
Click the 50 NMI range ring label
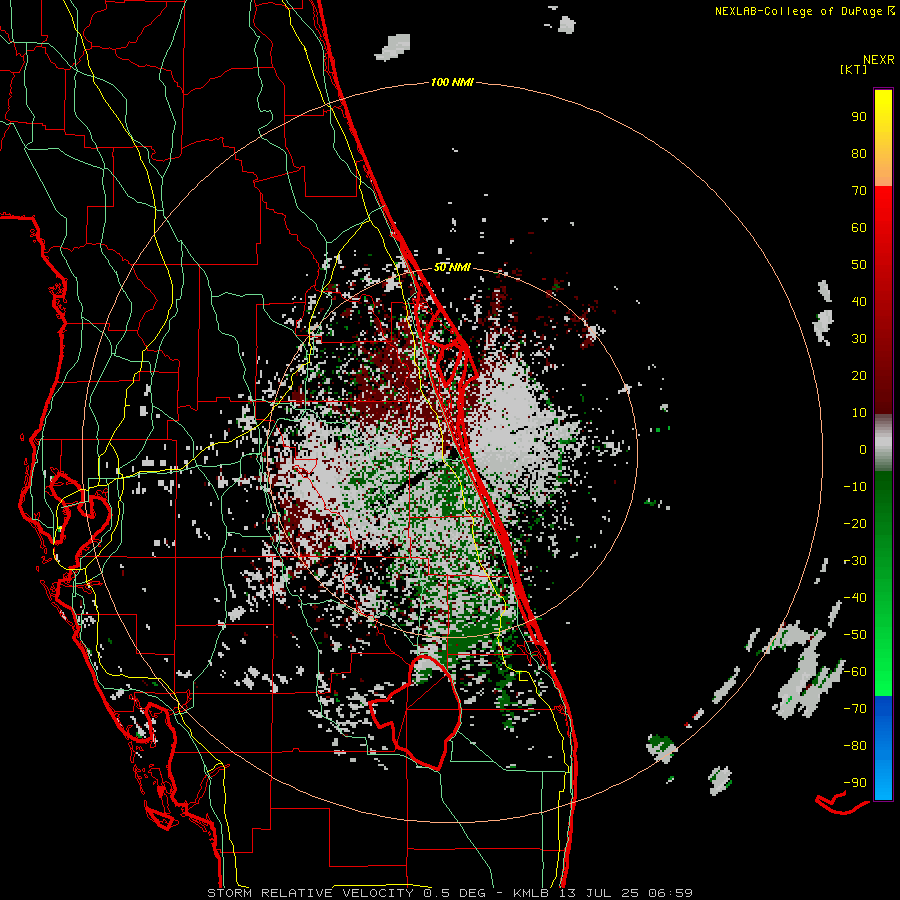click(452, 267)
